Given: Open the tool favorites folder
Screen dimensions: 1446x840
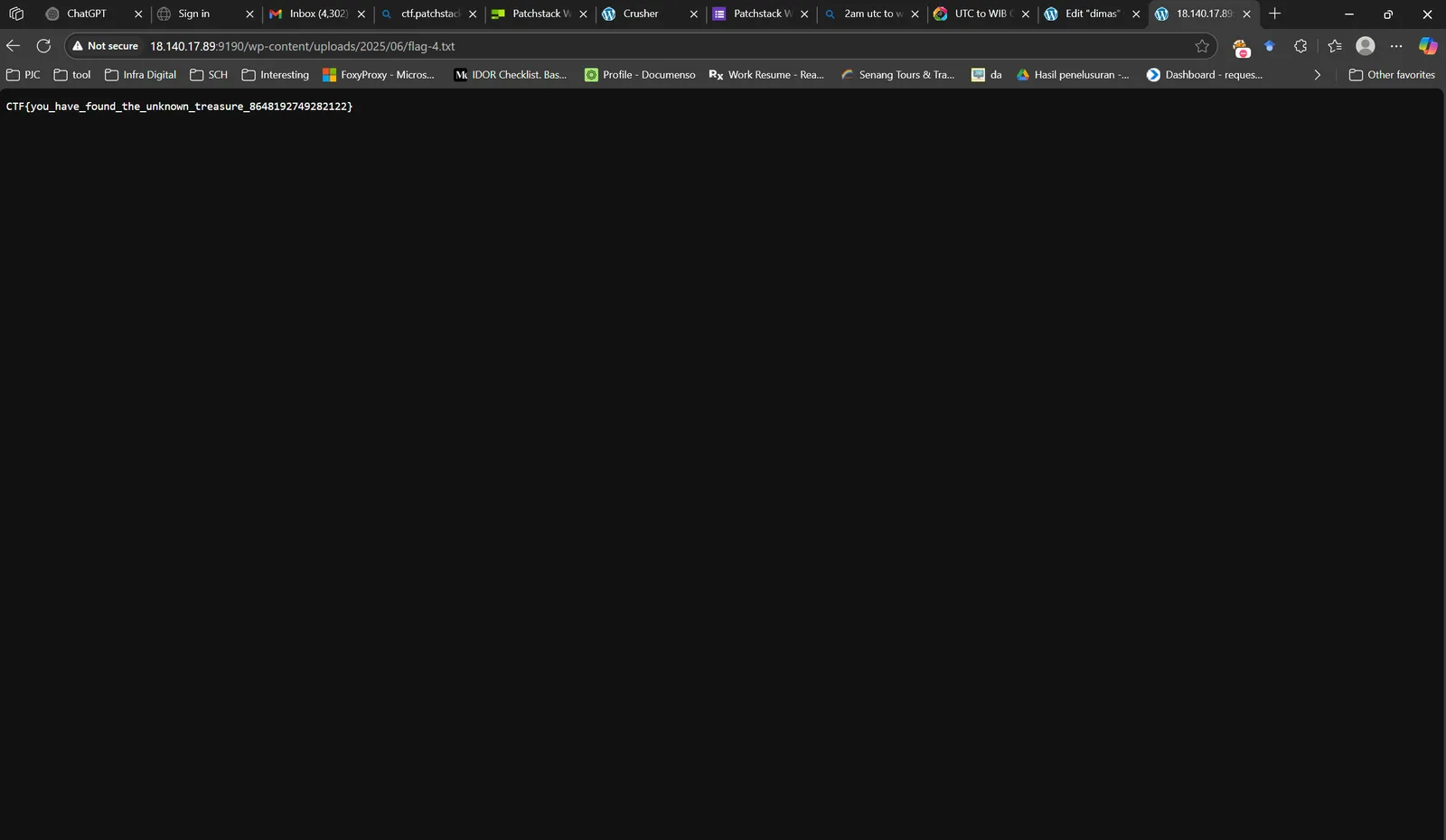Looking at the screenshot, I should tap(72, 75).
